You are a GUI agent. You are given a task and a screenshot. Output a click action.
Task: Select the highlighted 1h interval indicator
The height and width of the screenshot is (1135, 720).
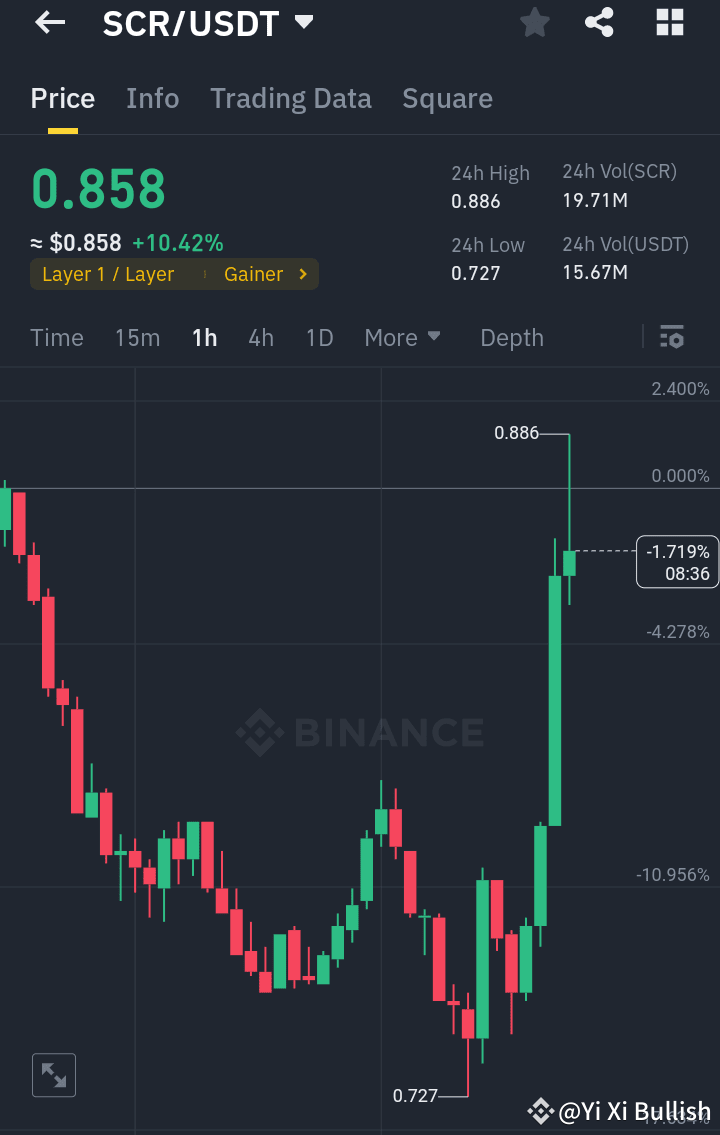coord(204,338)
